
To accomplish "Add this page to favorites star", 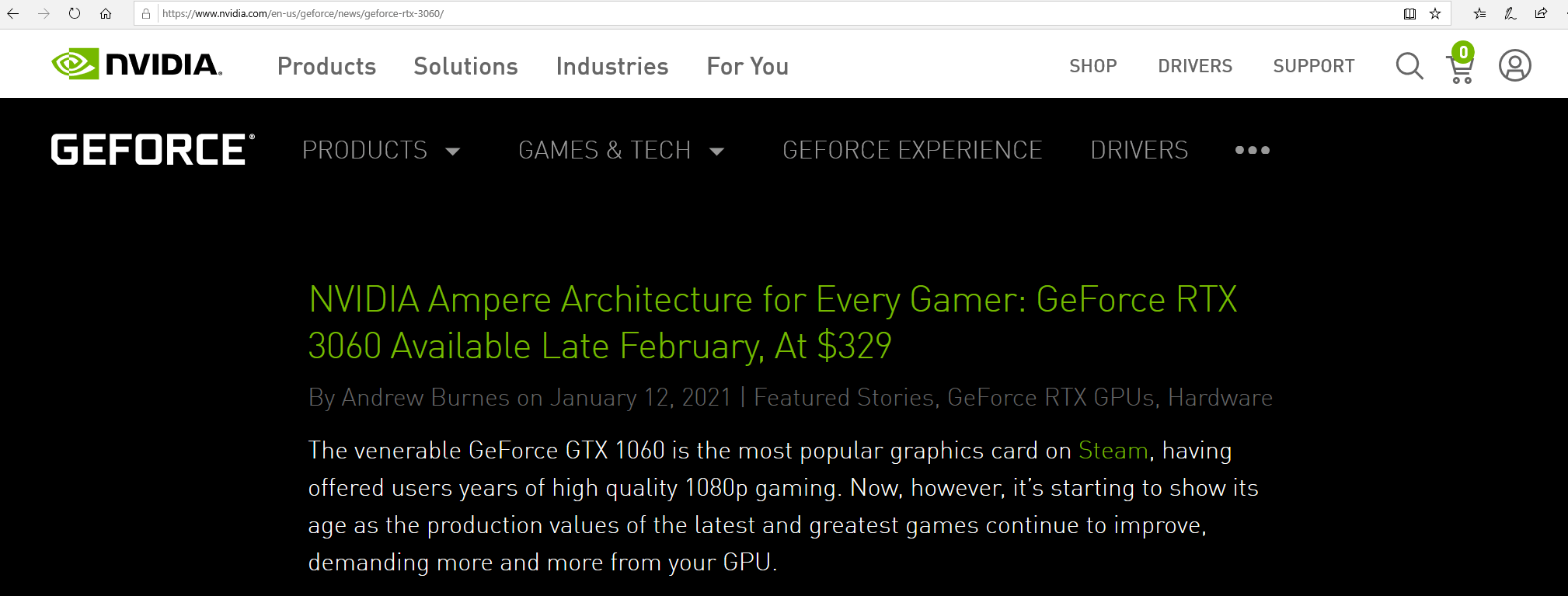I will click(1435, 13).
